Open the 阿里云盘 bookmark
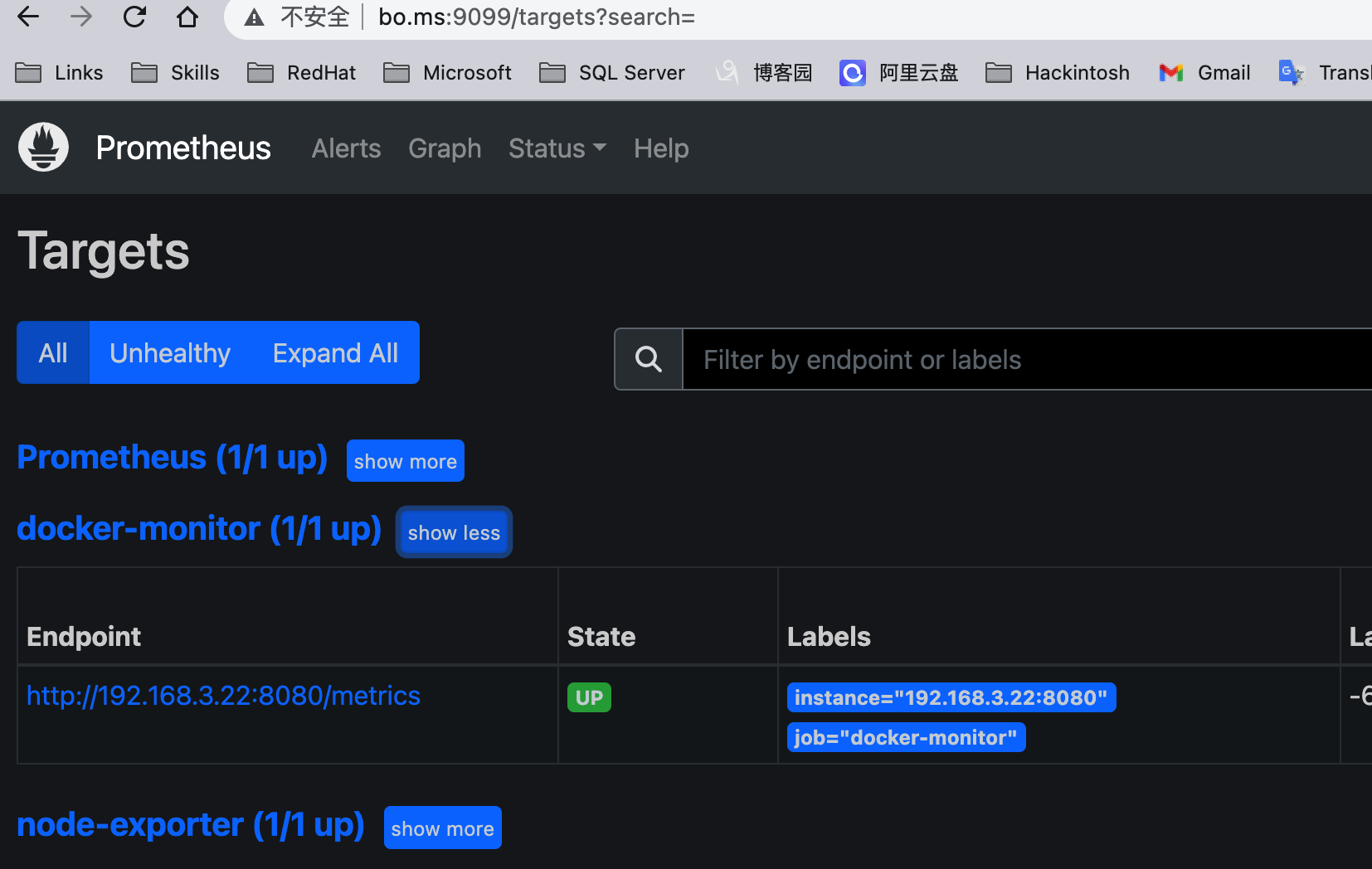The image size is (1372, 869). 899,73
